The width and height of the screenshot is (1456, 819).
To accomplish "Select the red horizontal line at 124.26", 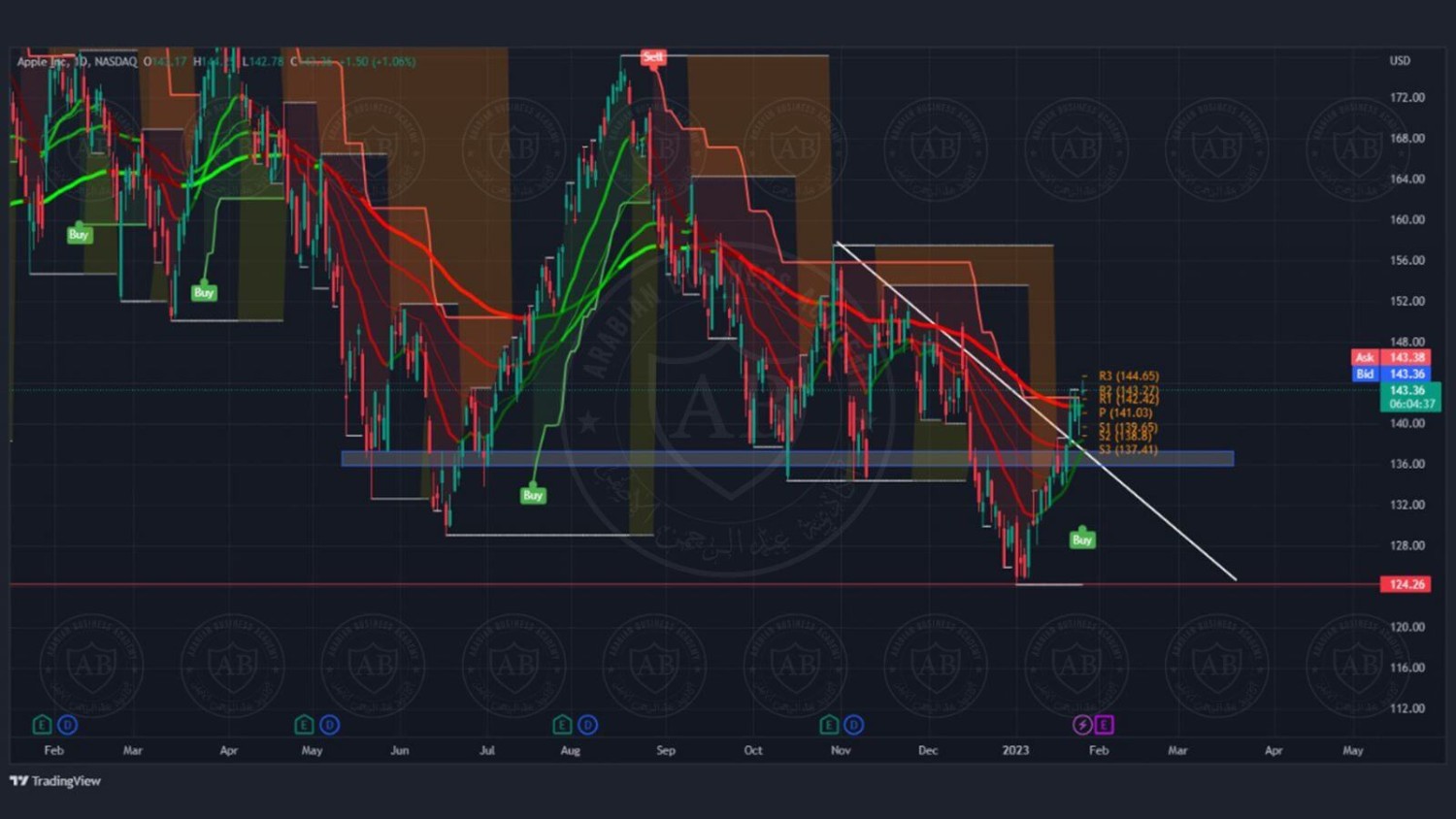I will click(x=695, y=584).
